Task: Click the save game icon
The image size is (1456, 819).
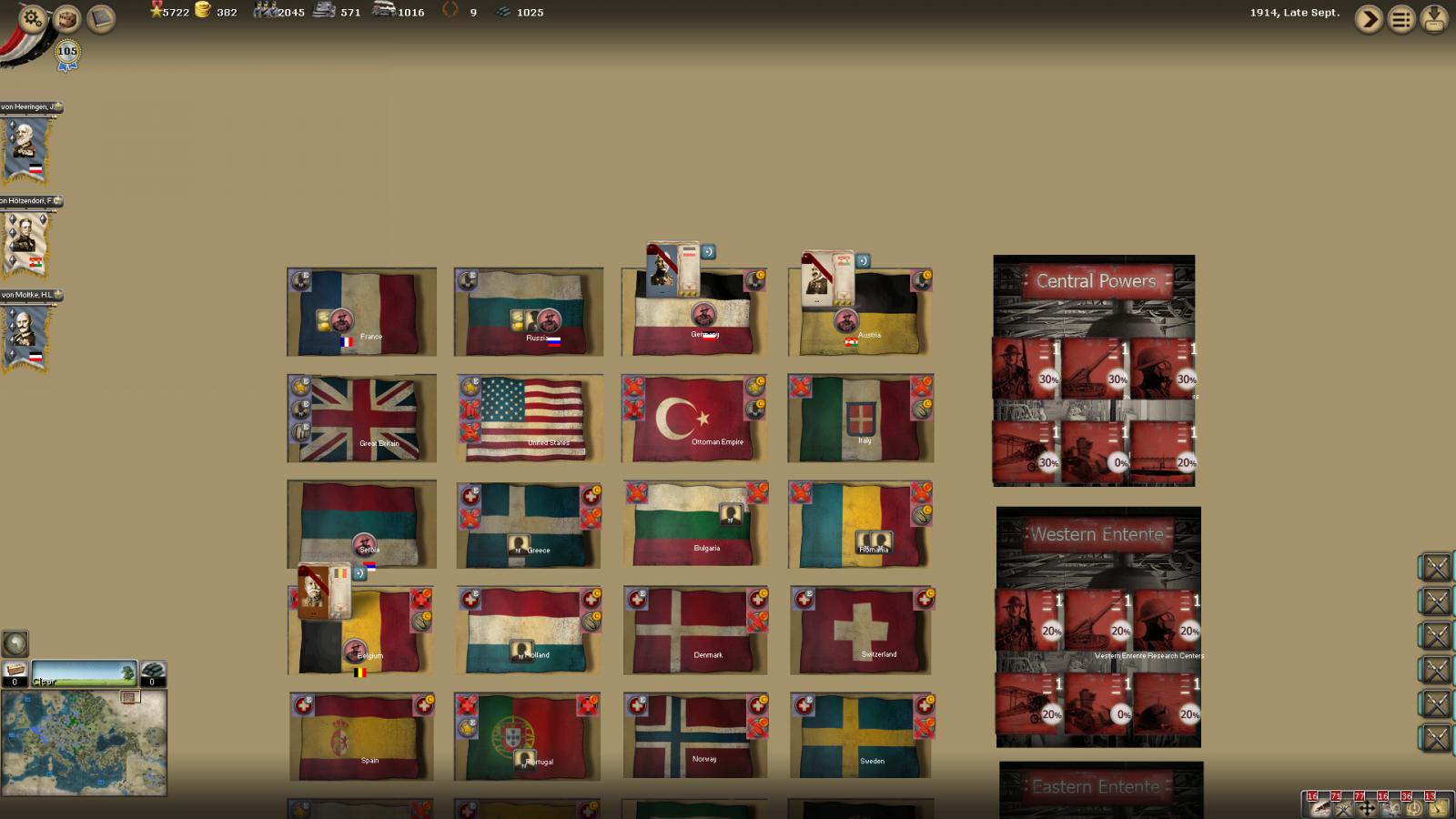Action: 1434,19
